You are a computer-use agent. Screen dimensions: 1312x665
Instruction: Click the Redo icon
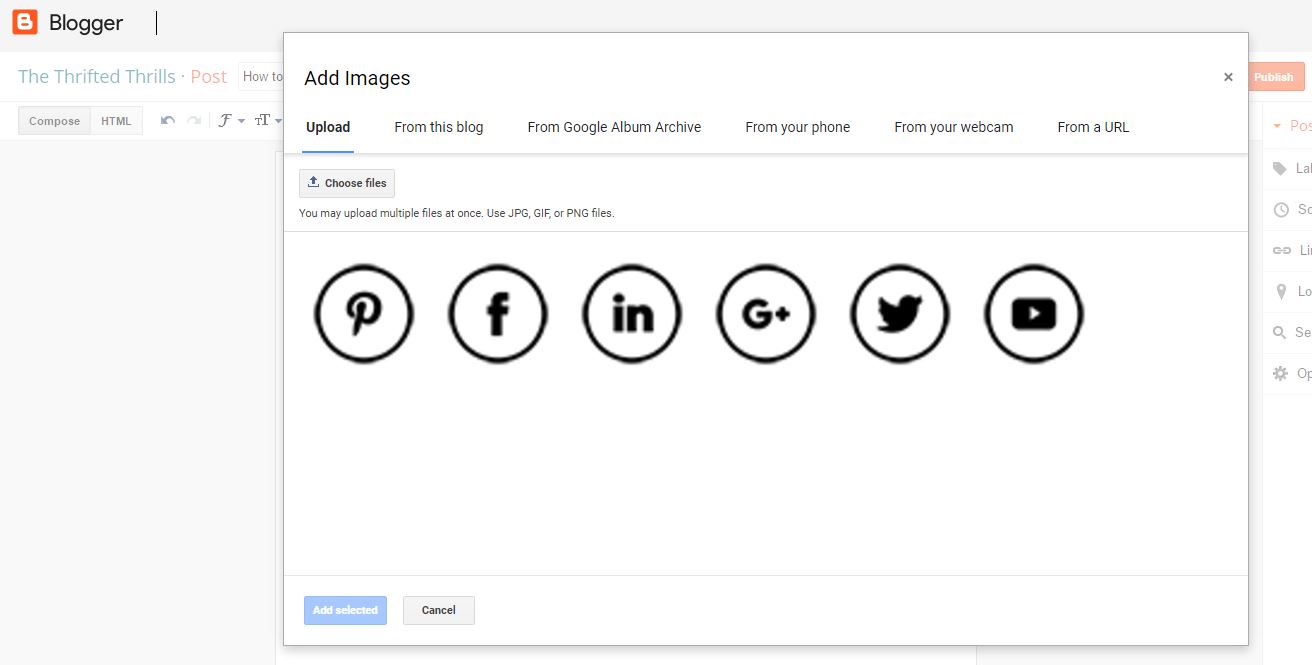click(193, 119)
